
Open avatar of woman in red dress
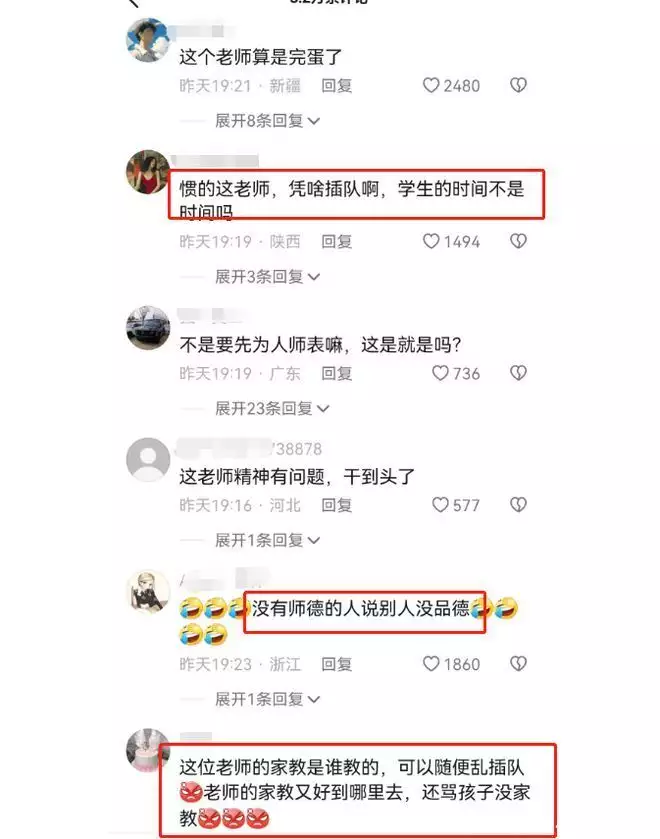pos(148,172)
